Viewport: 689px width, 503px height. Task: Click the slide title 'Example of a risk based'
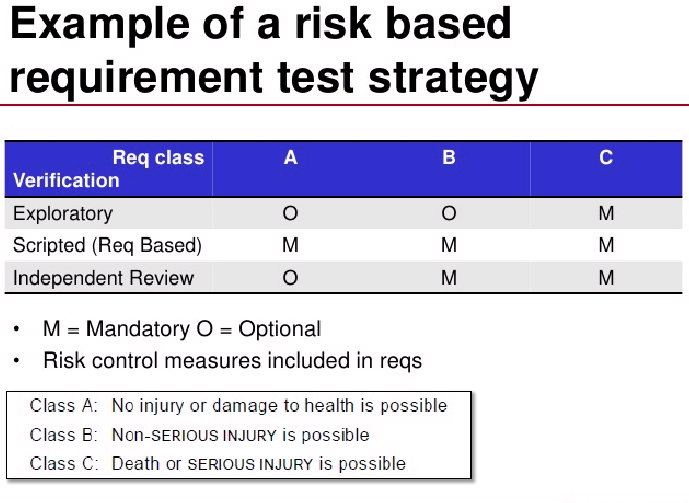[261, 24]
